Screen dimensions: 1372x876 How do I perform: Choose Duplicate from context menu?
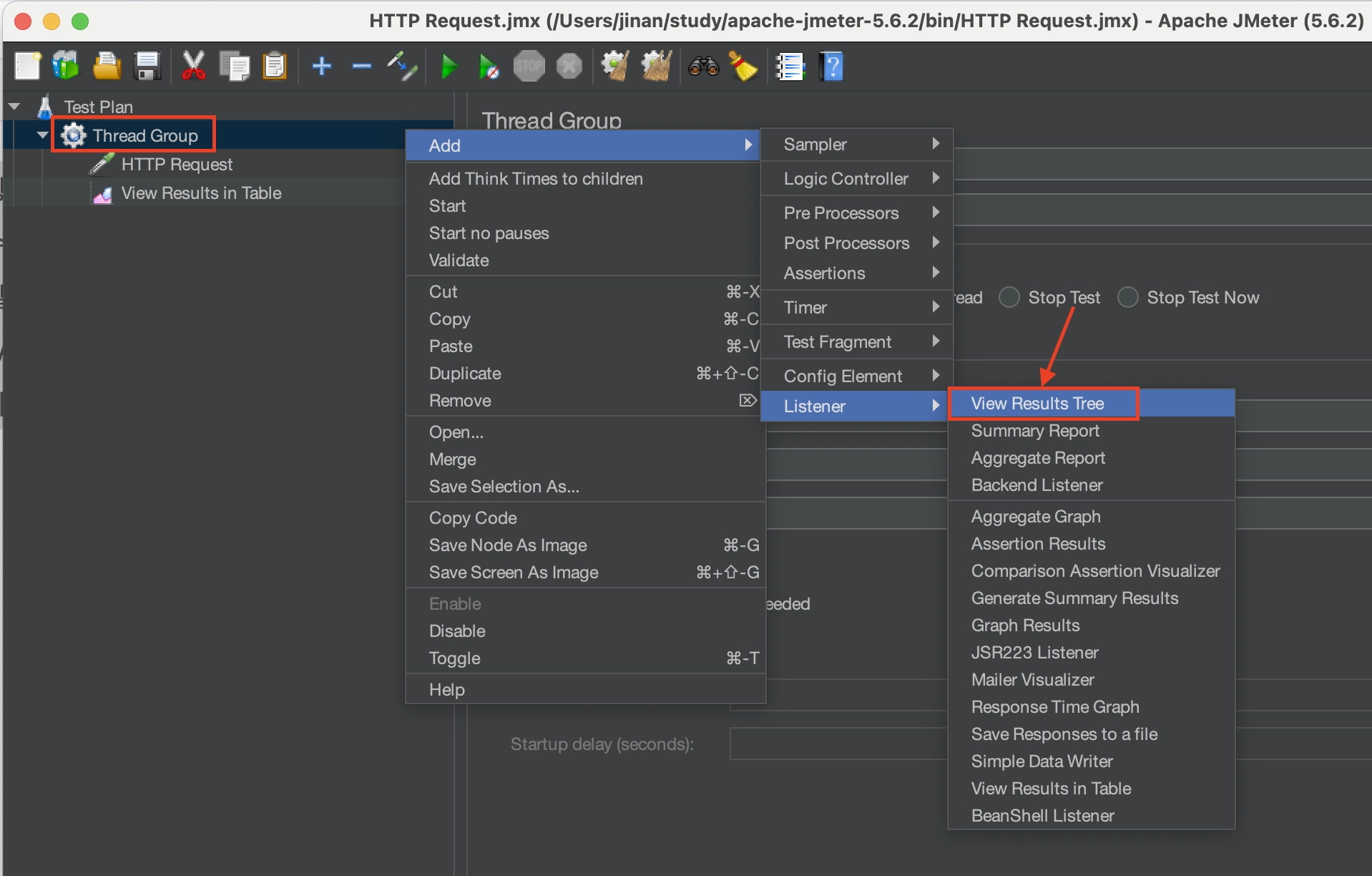point(586,373)
